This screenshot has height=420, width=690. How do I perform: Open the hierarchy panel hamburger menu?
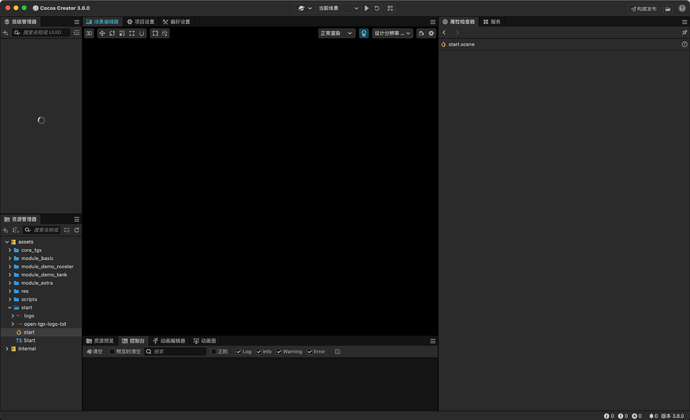[77, 22]
